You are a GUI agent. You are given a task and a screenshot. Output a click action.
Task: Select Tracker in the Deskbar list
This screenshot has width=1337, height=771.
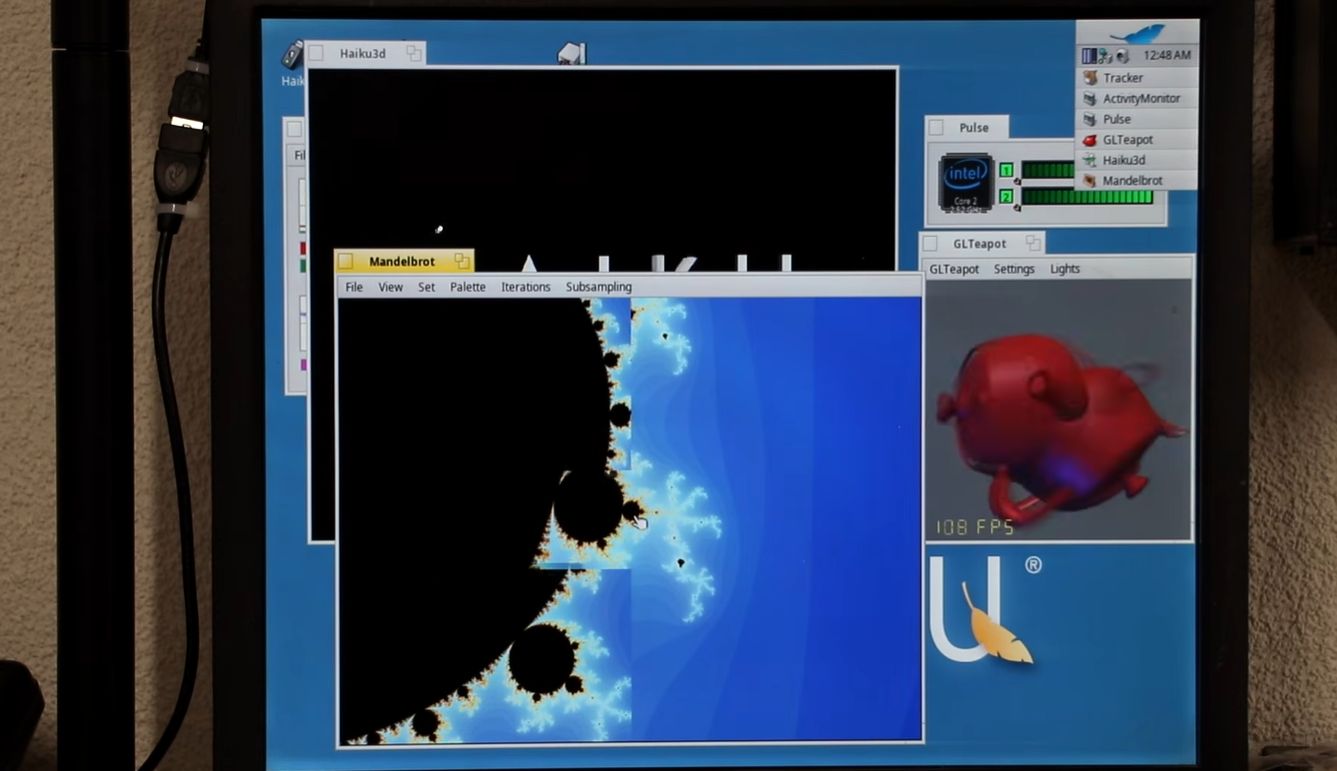[1122, 78]
